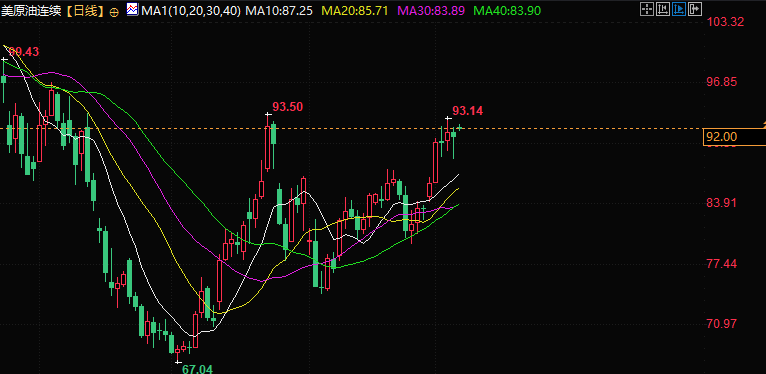Select the green MA40:83.90 readout
766x374 pixels.
tap(508, 11)
